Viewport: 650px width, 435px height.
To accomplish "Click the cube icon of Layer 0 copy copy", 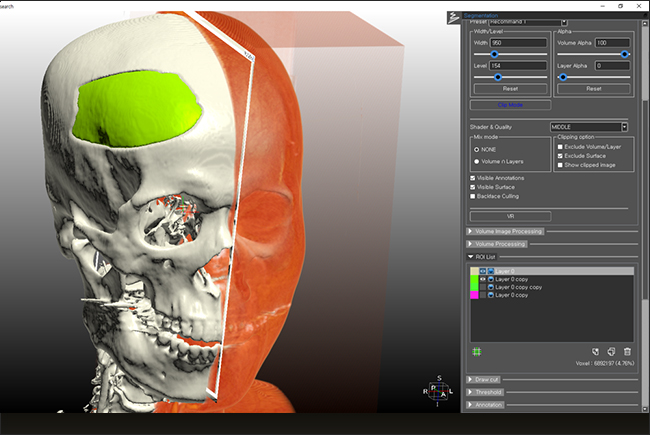I will tap(491, 287).
